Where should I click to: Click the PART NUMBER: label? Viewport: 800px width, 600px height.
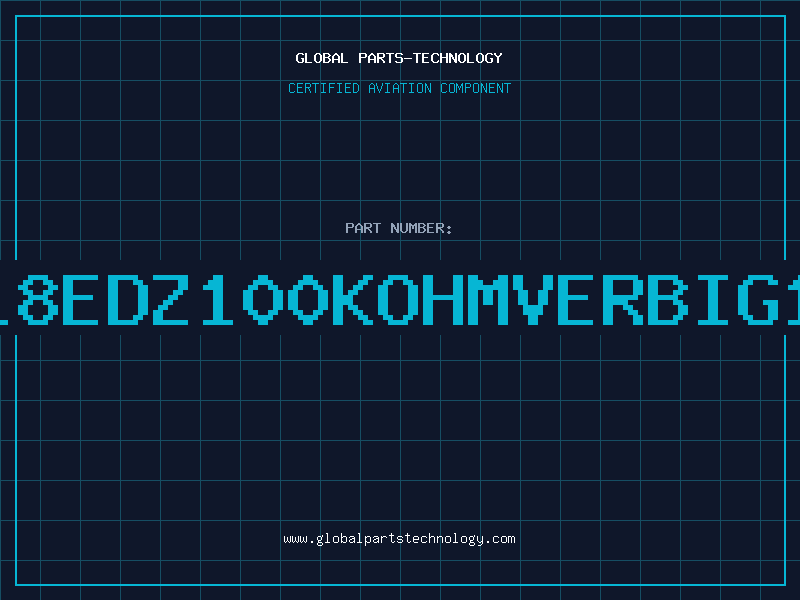[399, 228]
